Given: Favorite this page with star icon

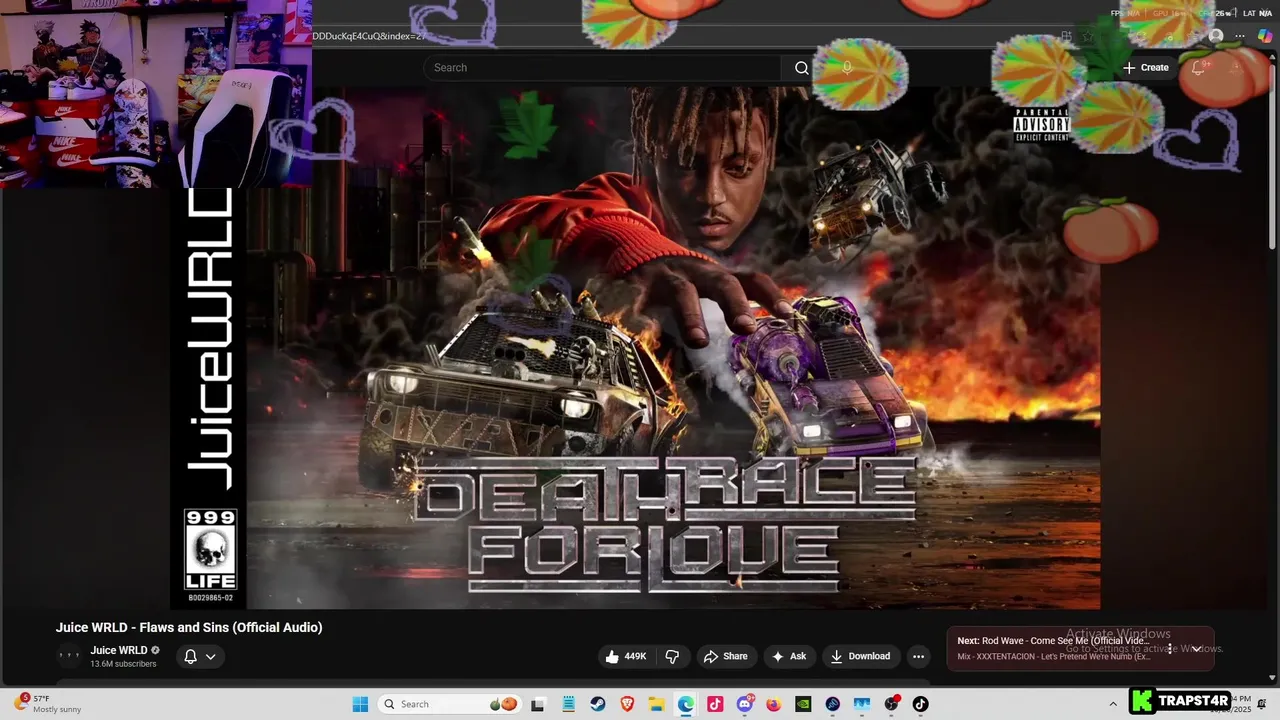Looking at the screenshot, I should coord(1088,36).
